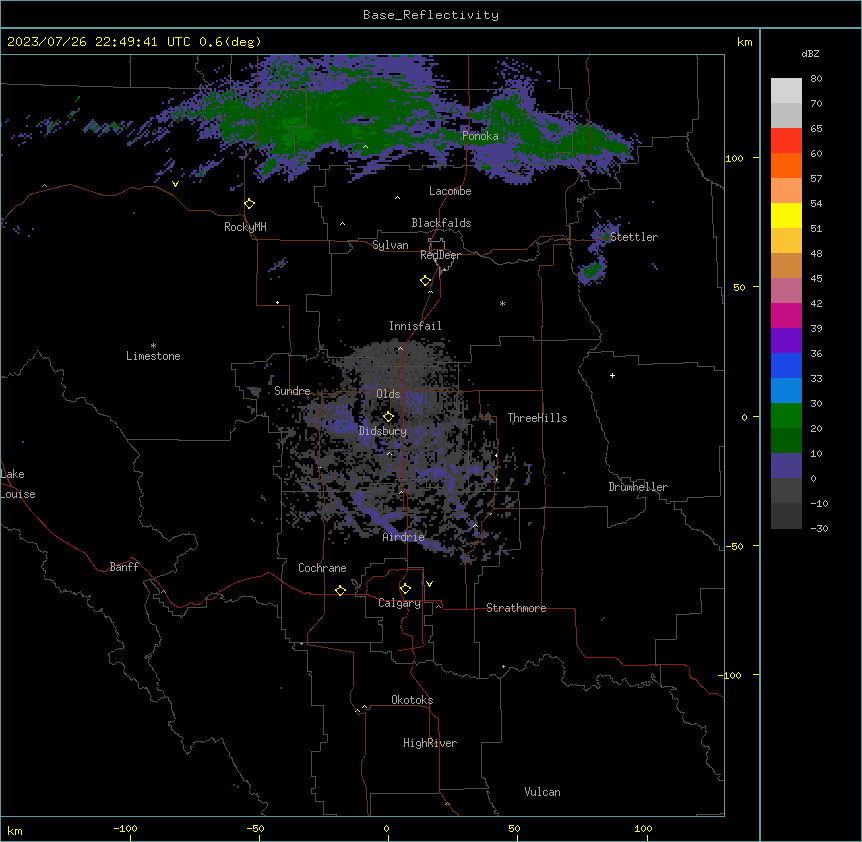Click the white plus marker north of Drumheller
Screen dimensions: 862x842
click(x=612, y=375)
